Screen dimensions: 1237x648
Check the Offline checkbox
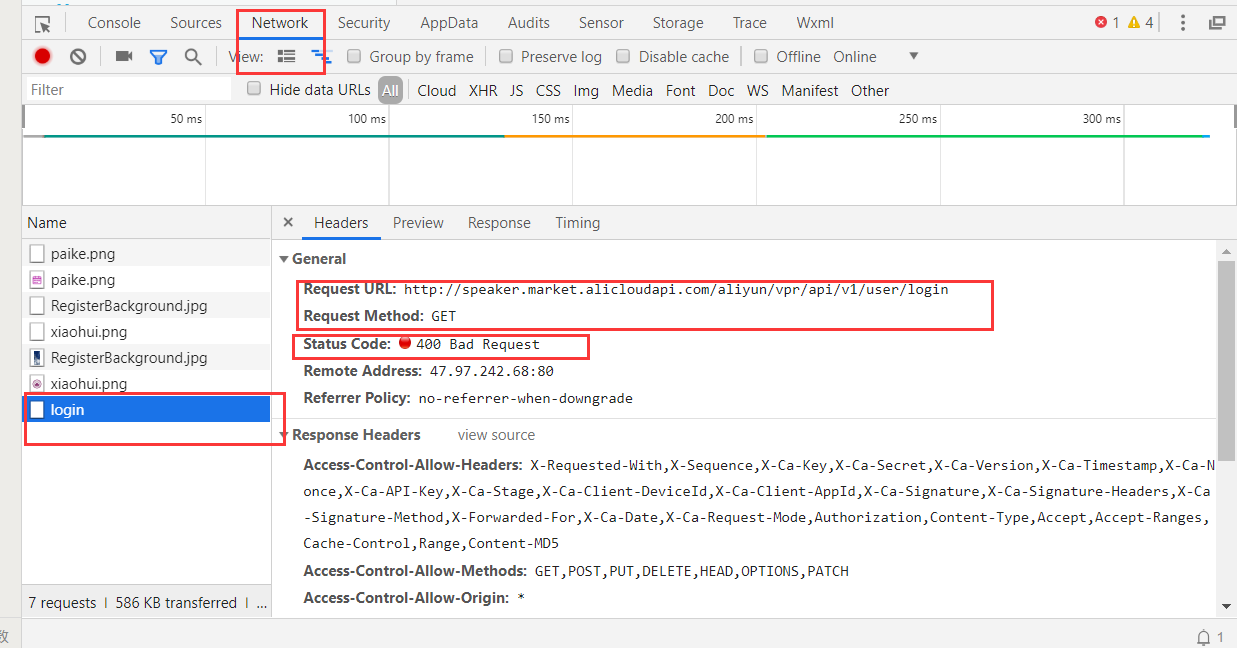point(761,56)
